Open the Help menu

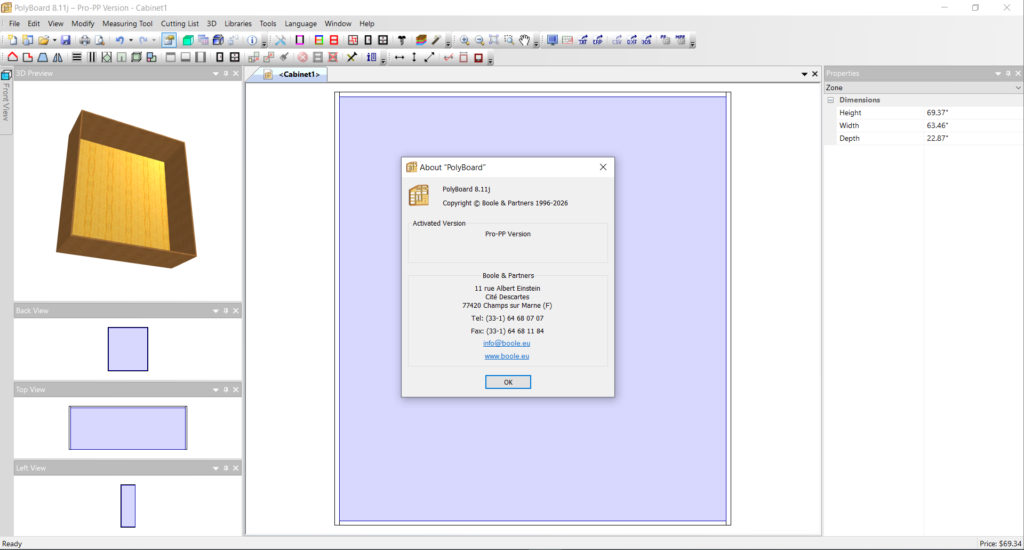(367, 24)
